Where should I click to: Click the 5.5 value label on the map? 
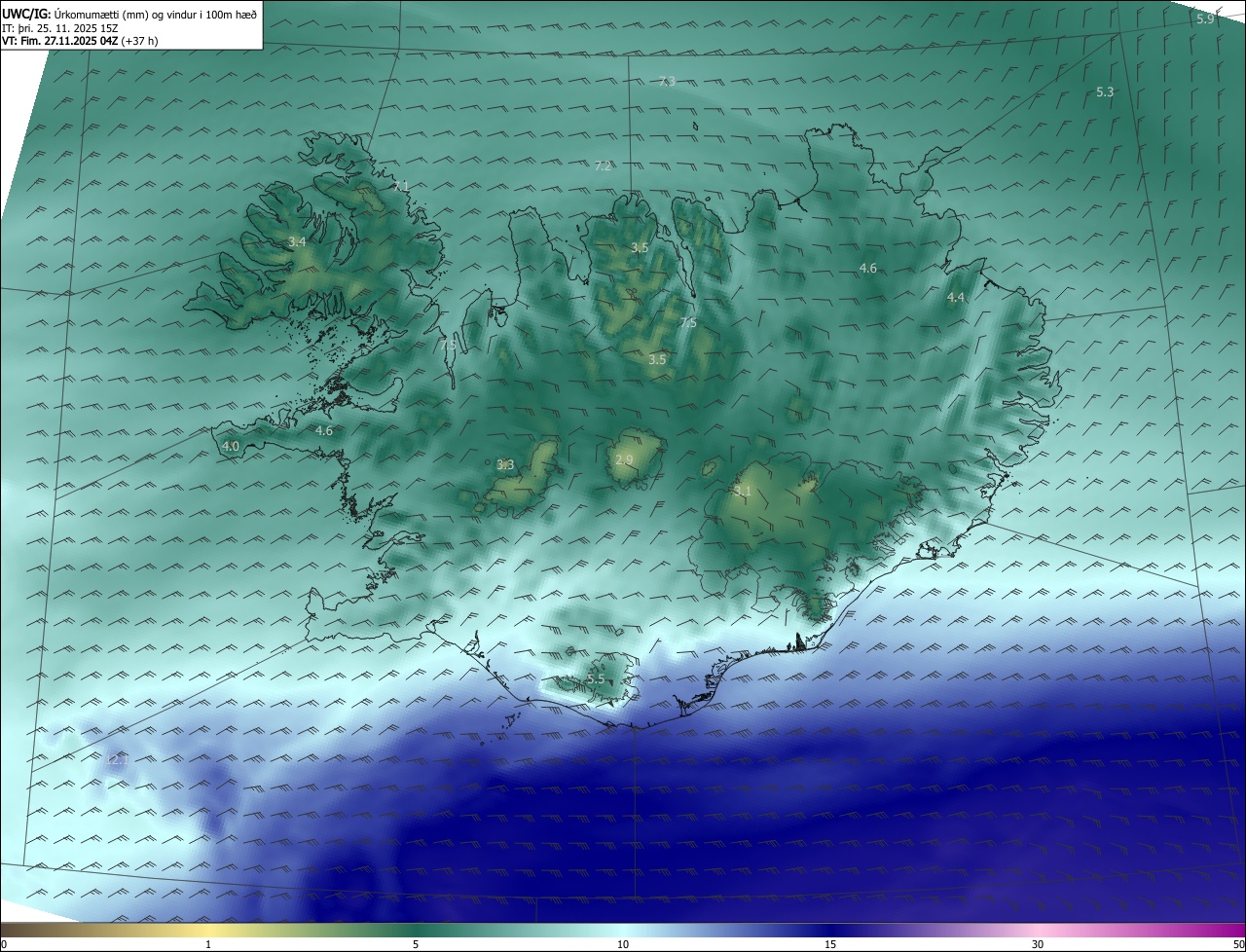(596, 678)
